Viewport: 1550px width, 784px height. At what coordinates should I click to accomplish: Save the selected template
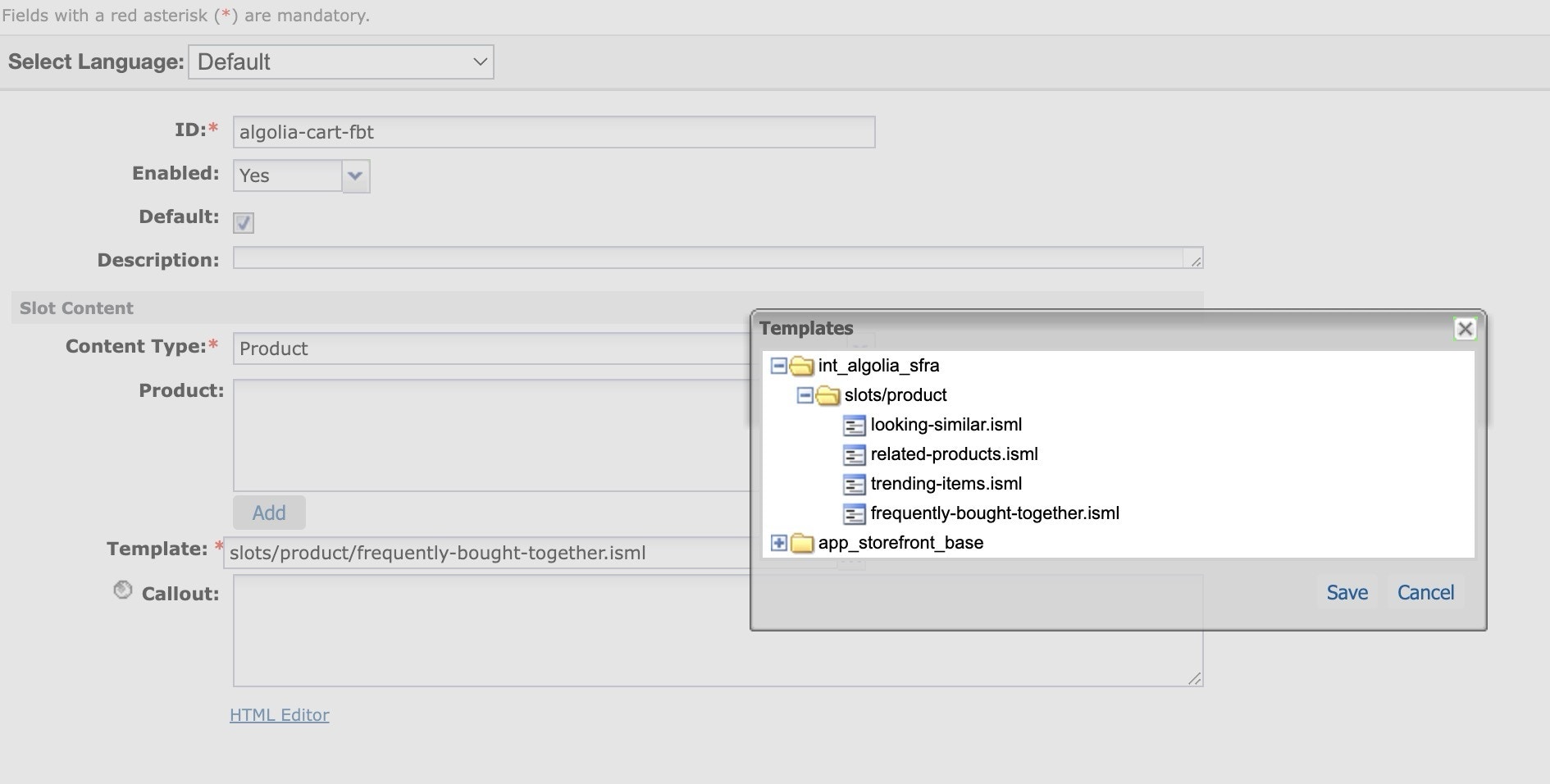coord(1347,593)
